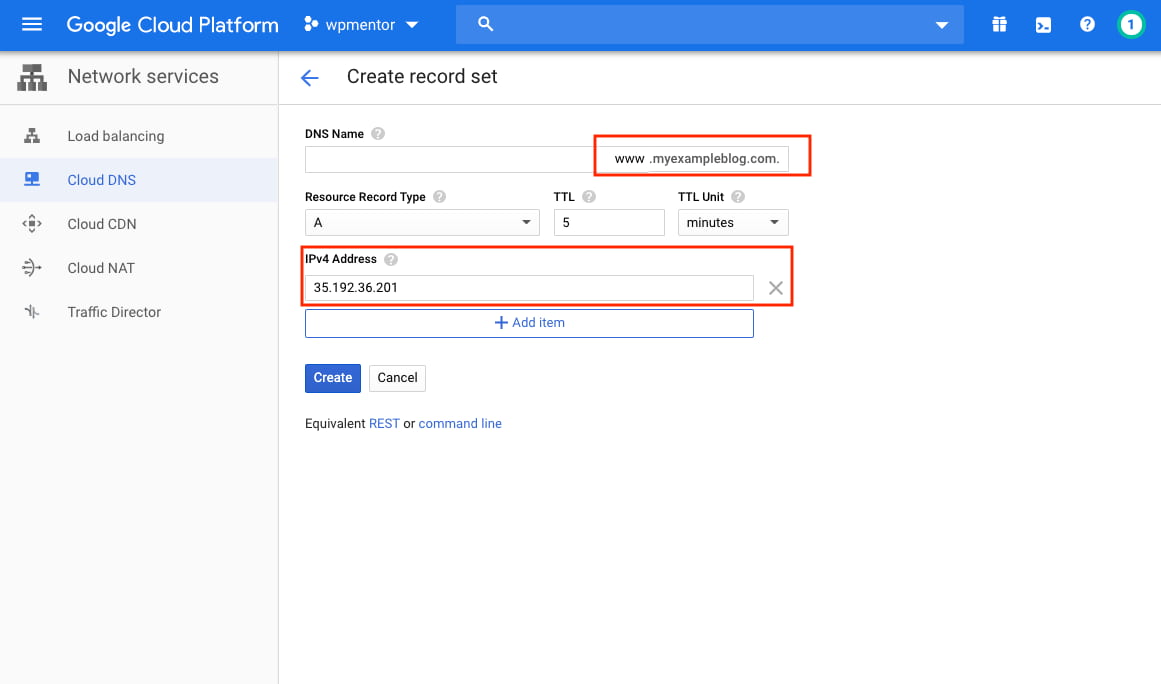This screenshot has width=1161, height=684.
Task: Click the TTL value field
Action: click(x=609, y=222)
